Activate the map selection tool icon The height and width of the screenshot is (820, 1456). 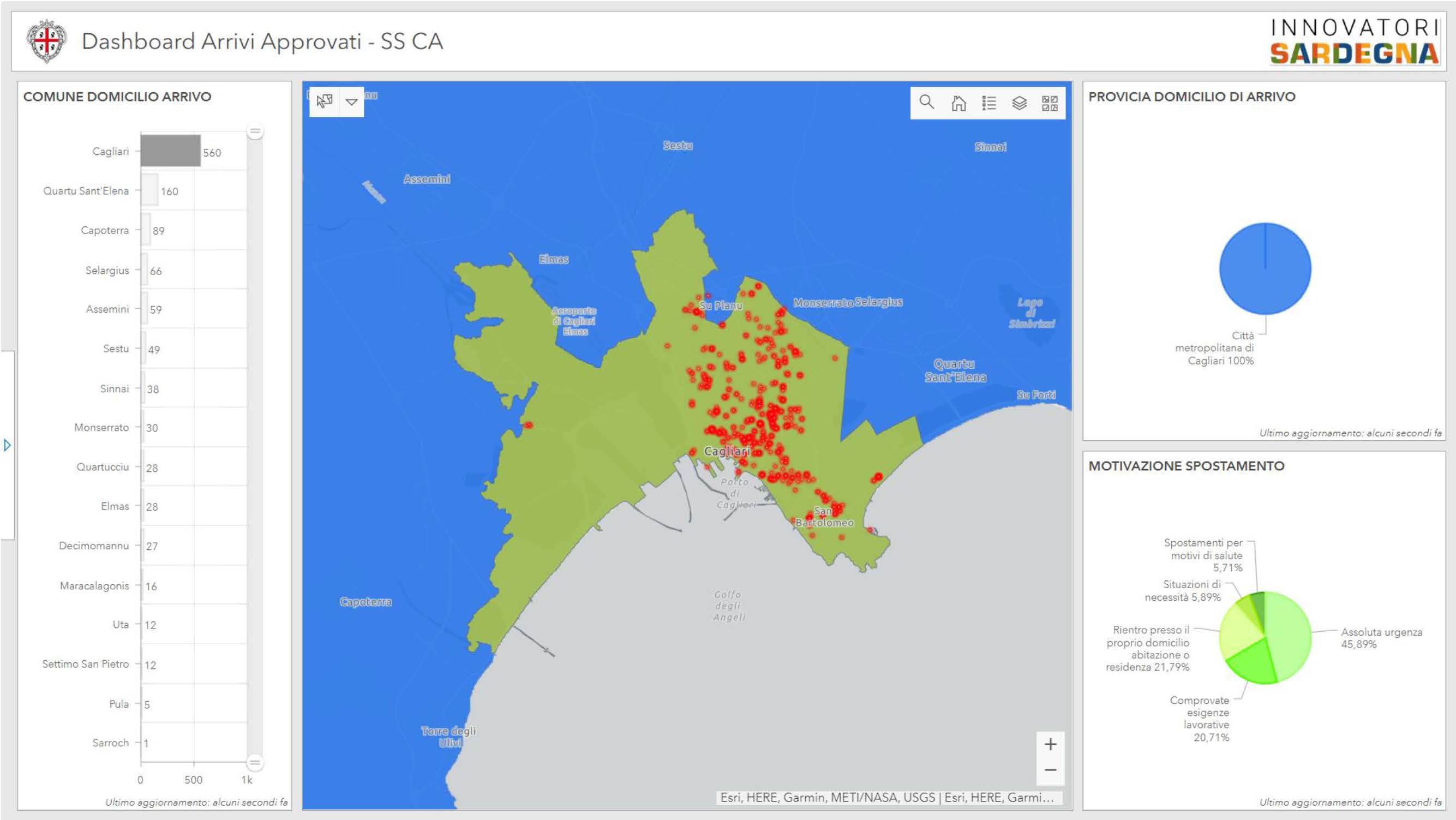point(325,101)
